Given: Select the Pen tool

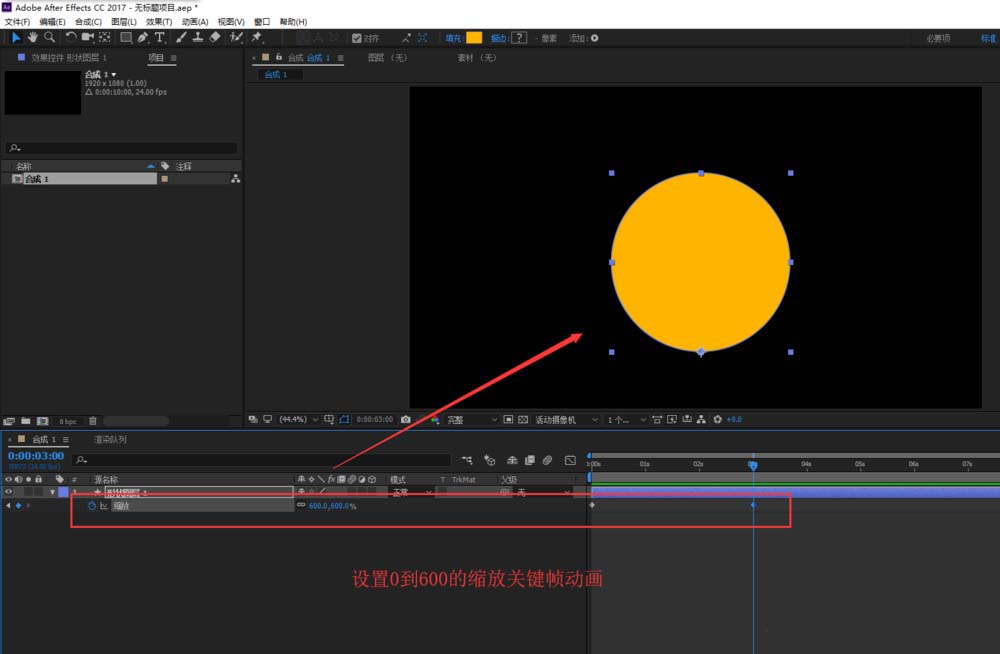Looking at the screenshot, I should [x=143, y=38].
